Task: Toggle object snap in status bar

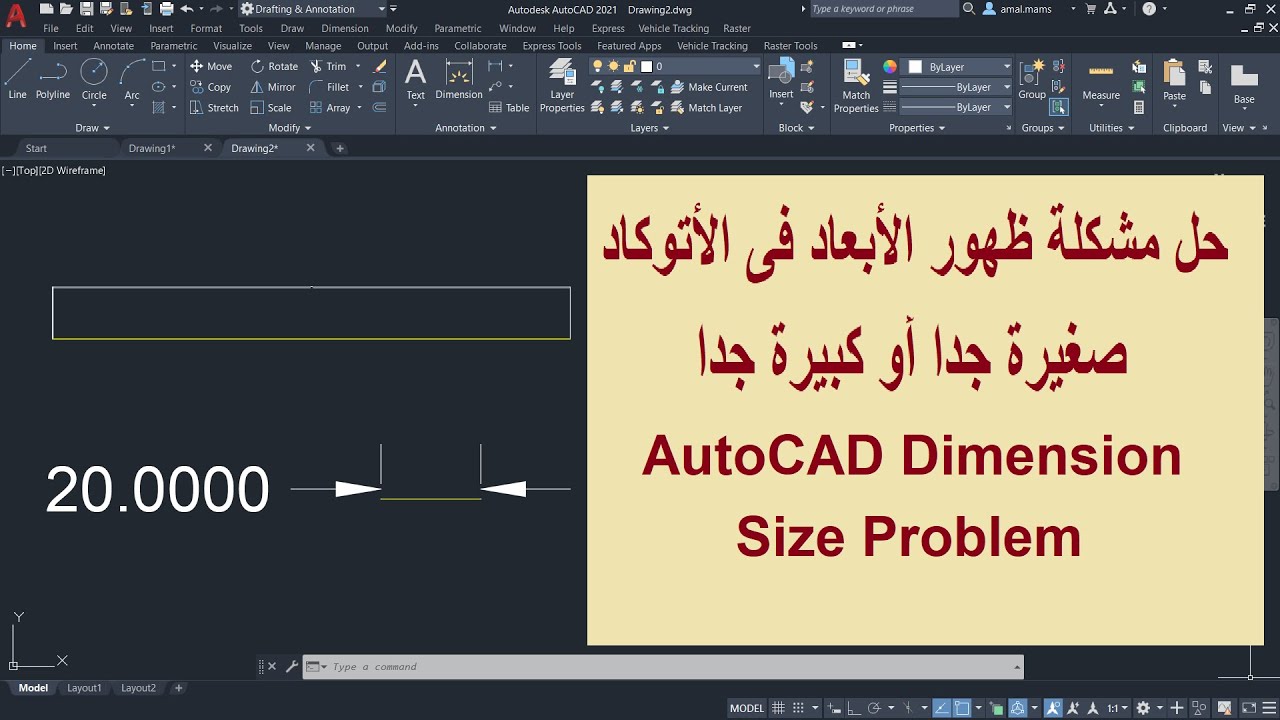Action: [x=961, y=708]
